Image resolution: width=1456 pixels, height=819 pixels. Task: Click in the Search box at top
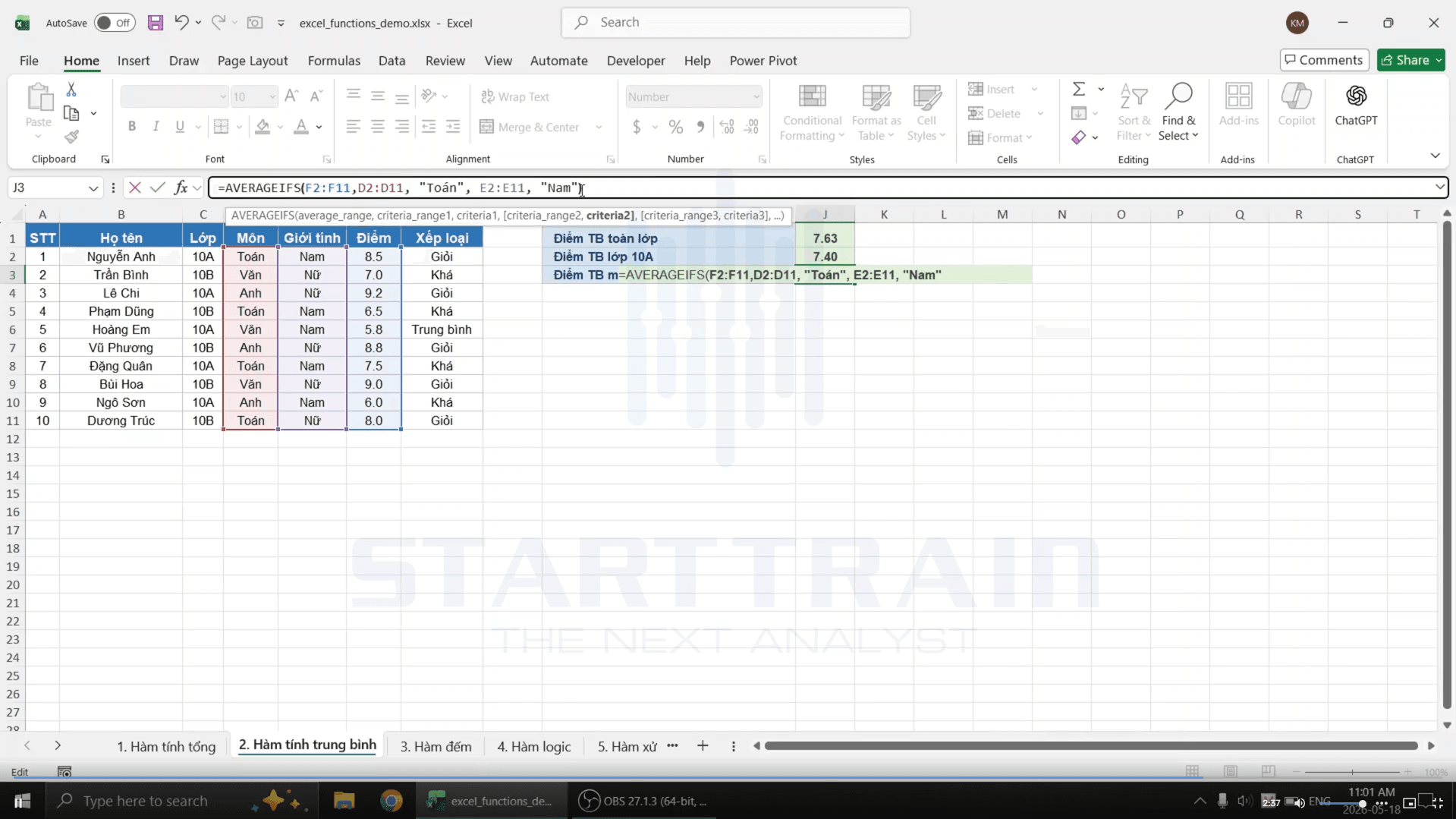pos(736,23)
